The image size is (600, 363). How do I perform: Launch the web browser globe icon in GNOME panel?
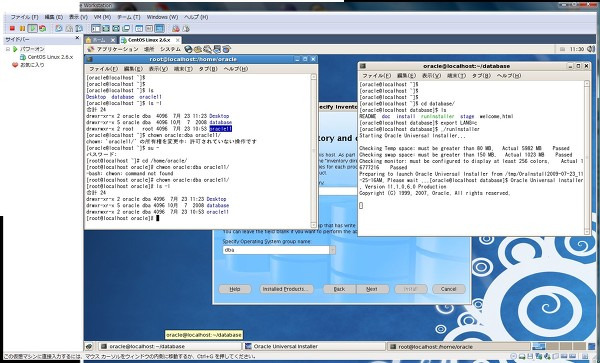click(188, 49)
